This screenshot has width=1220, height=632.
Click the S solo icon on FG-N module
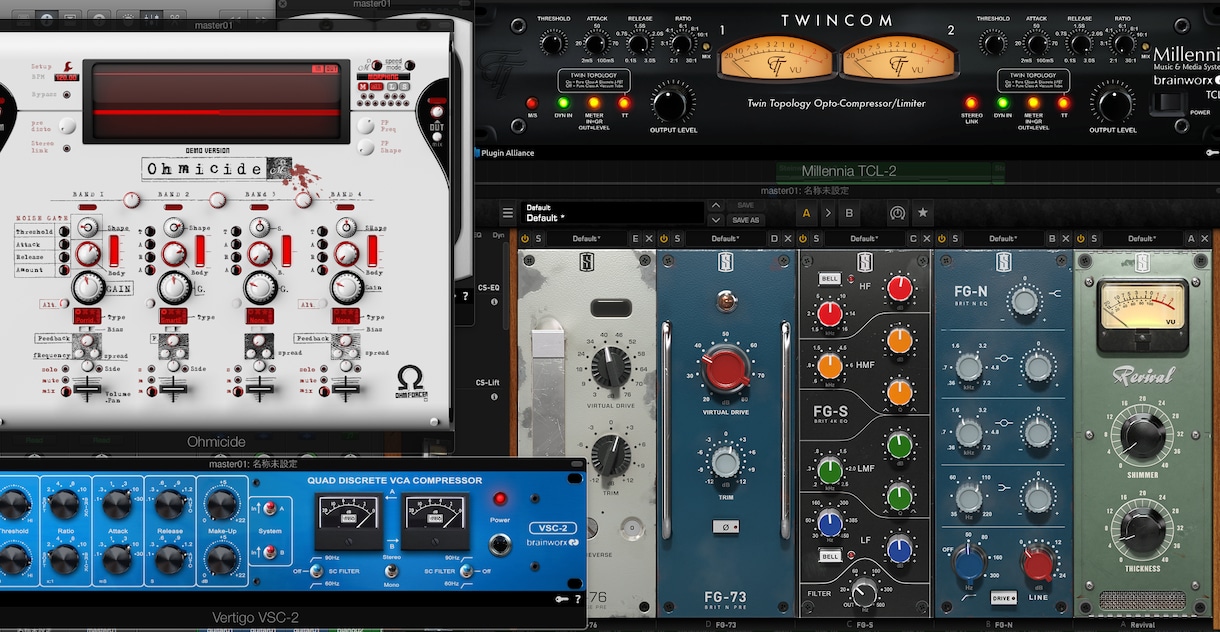(955, 239)
